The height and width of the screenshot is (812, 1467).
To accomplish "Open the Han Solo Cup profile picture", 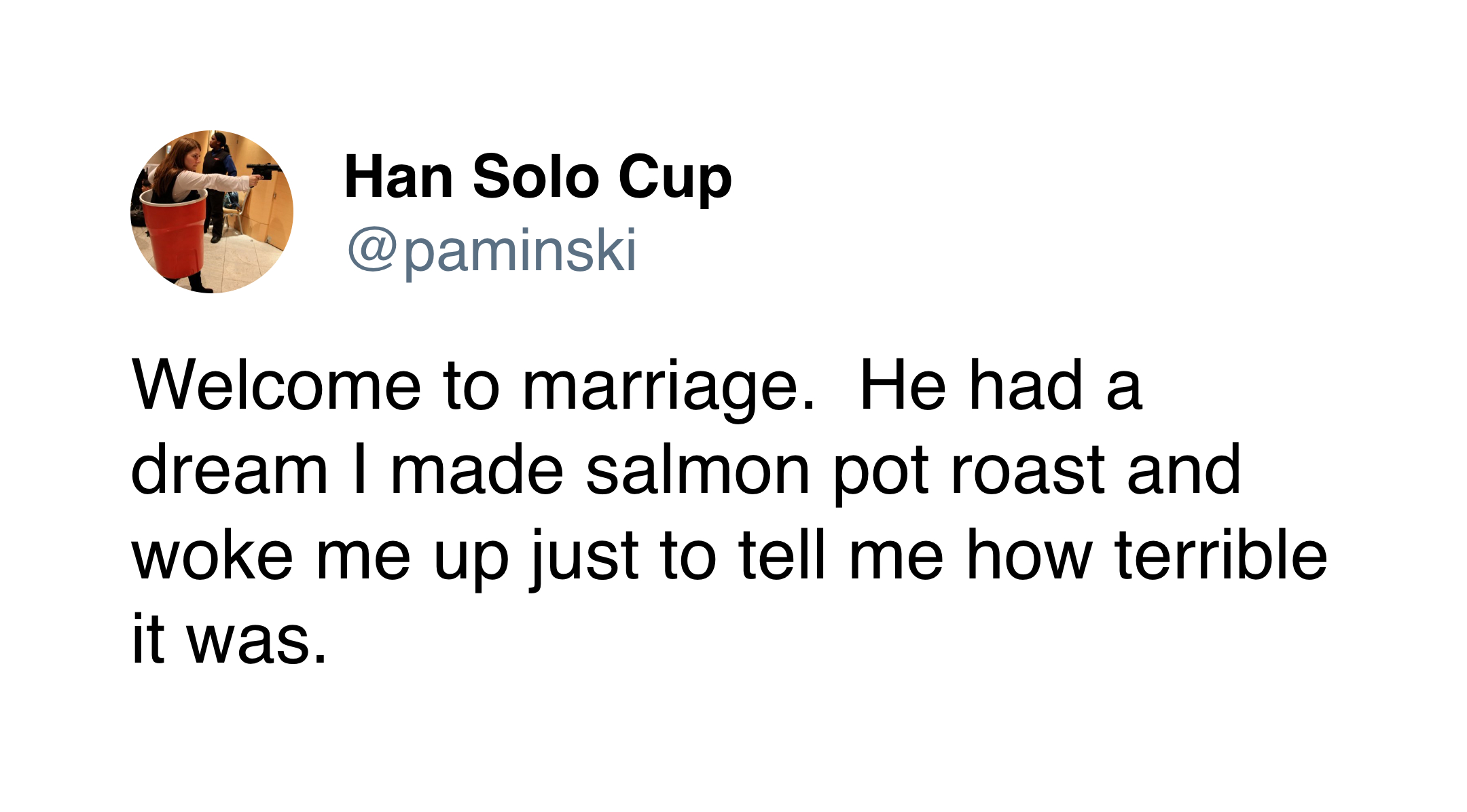I will 212,212.
